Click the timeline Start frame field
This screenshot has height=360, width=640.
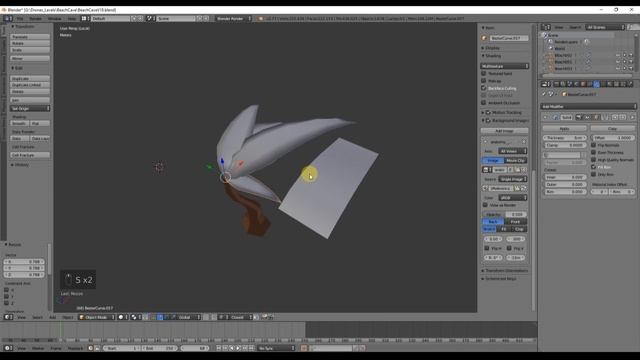tap(121, 348)
